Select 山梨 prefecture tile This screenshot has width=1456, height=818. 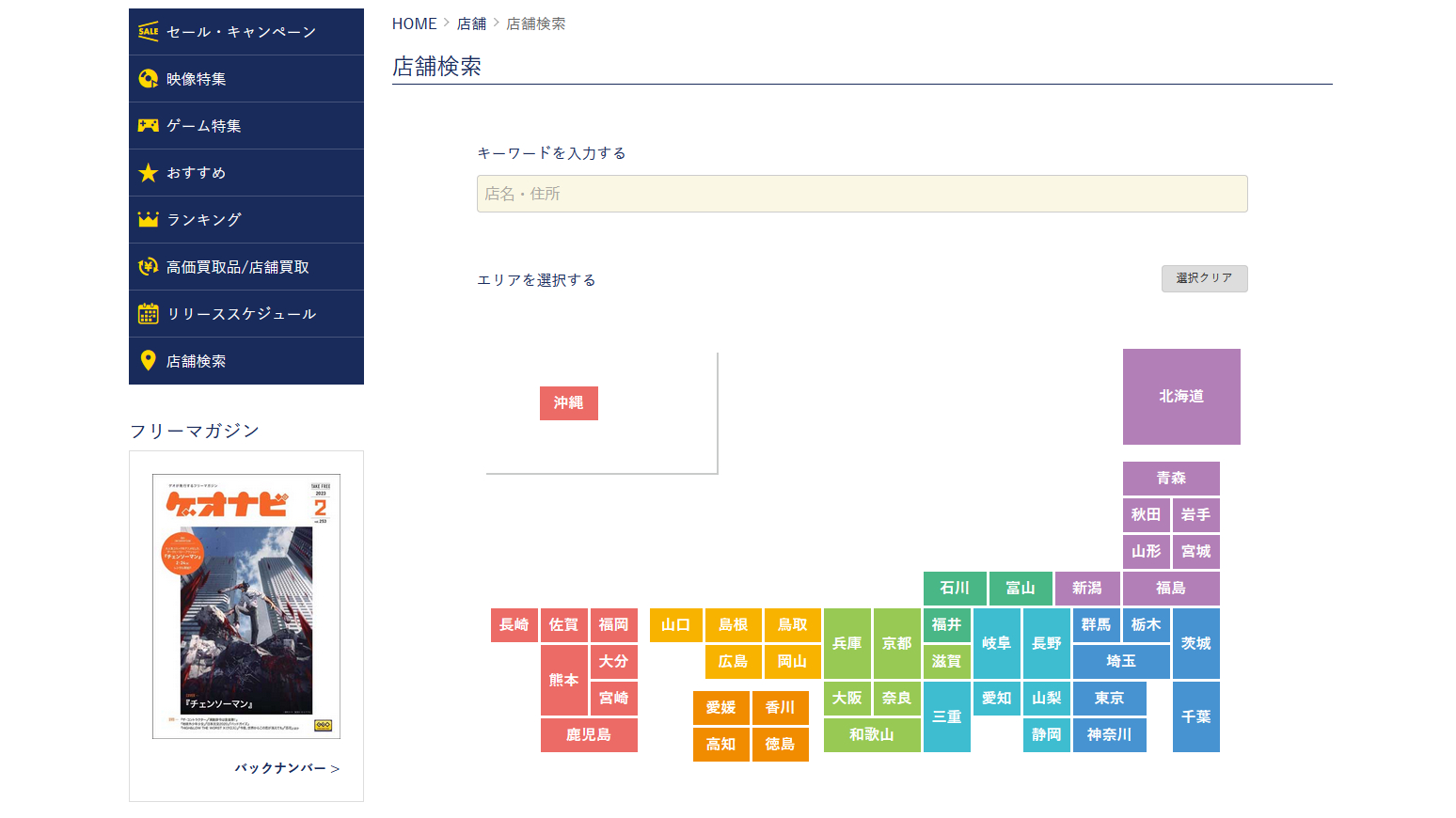point(1047,699)
